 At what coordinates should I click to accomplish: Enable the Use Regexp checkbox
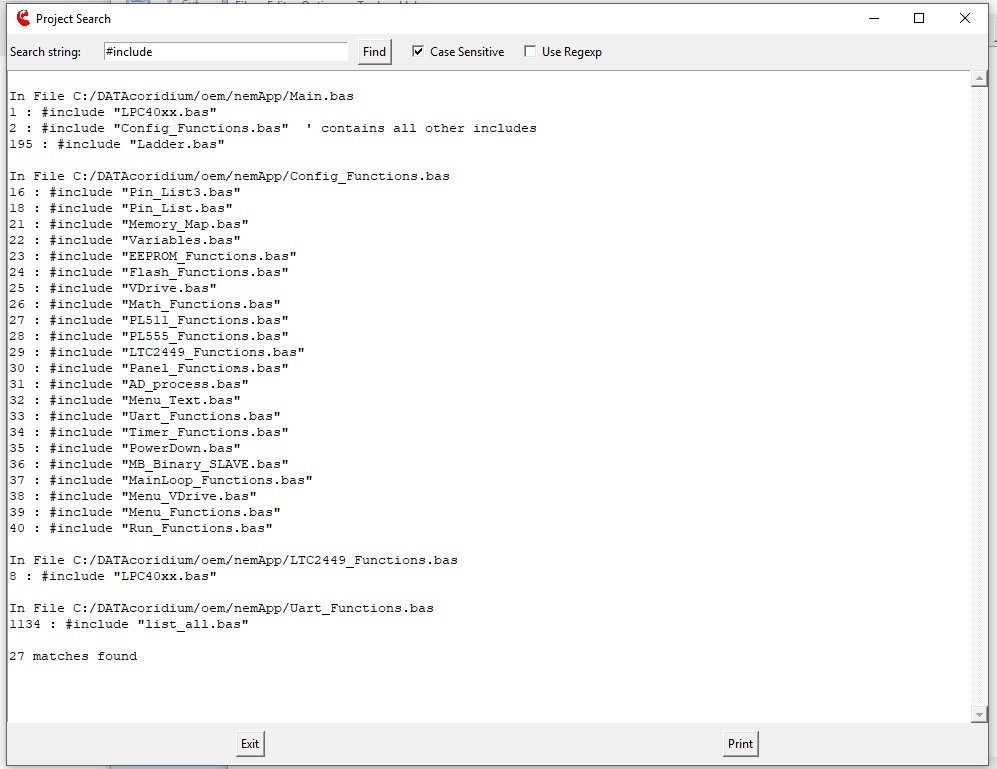[x=530, y=51]
